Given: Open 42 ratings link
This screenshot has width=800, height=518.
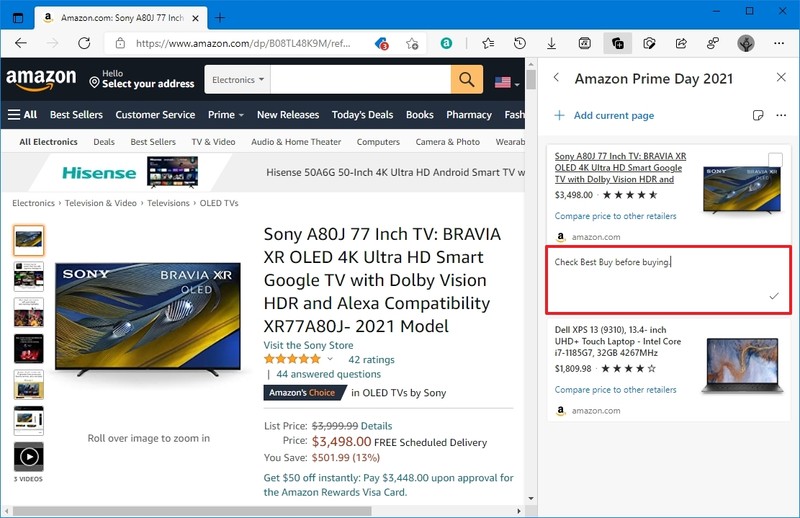Looking at the screenshot, I should click(371, 360).
